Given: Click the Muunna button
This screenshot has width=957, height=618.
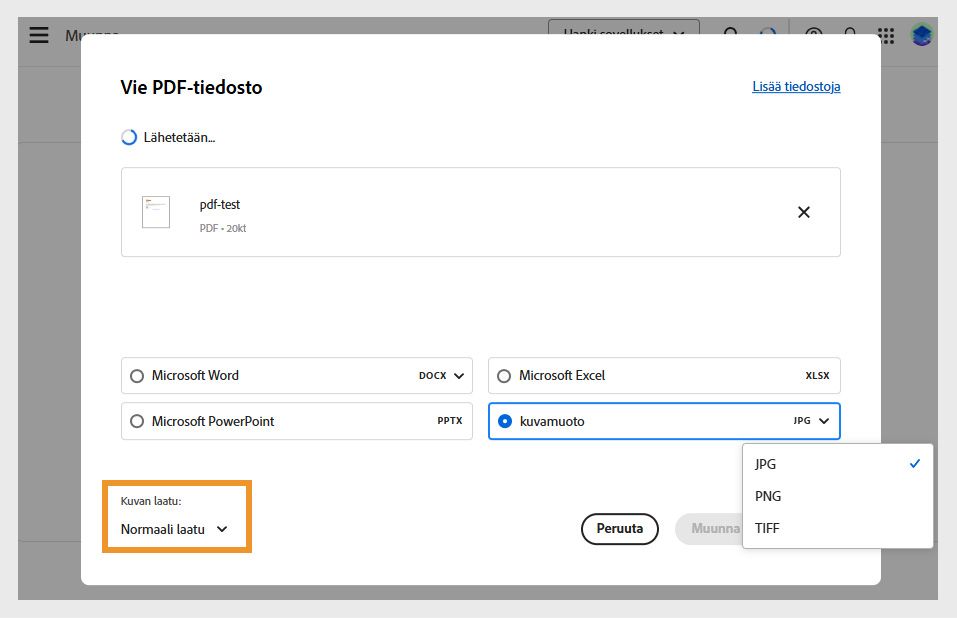Looking at the screenshot, I should pyautogui.click(x=709, y=529).
